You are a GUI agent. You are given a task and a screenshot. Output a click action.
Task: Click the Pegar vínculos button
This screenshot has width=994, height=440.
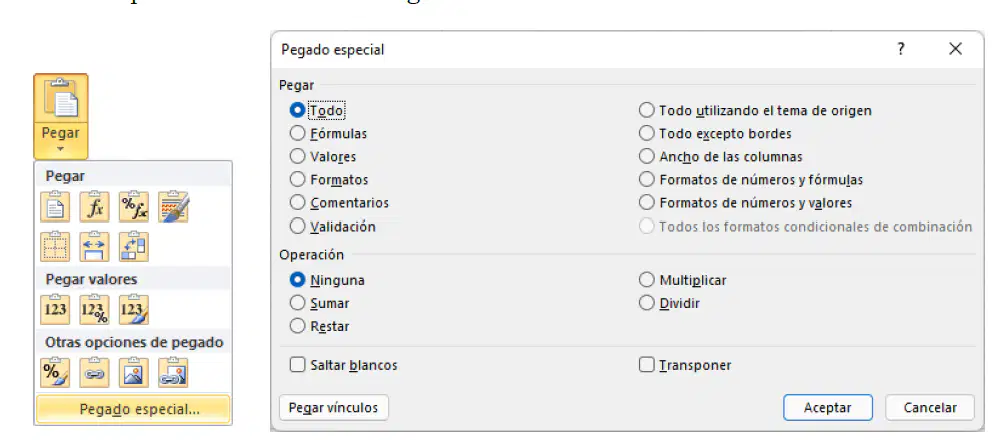(x=333, y=408)
